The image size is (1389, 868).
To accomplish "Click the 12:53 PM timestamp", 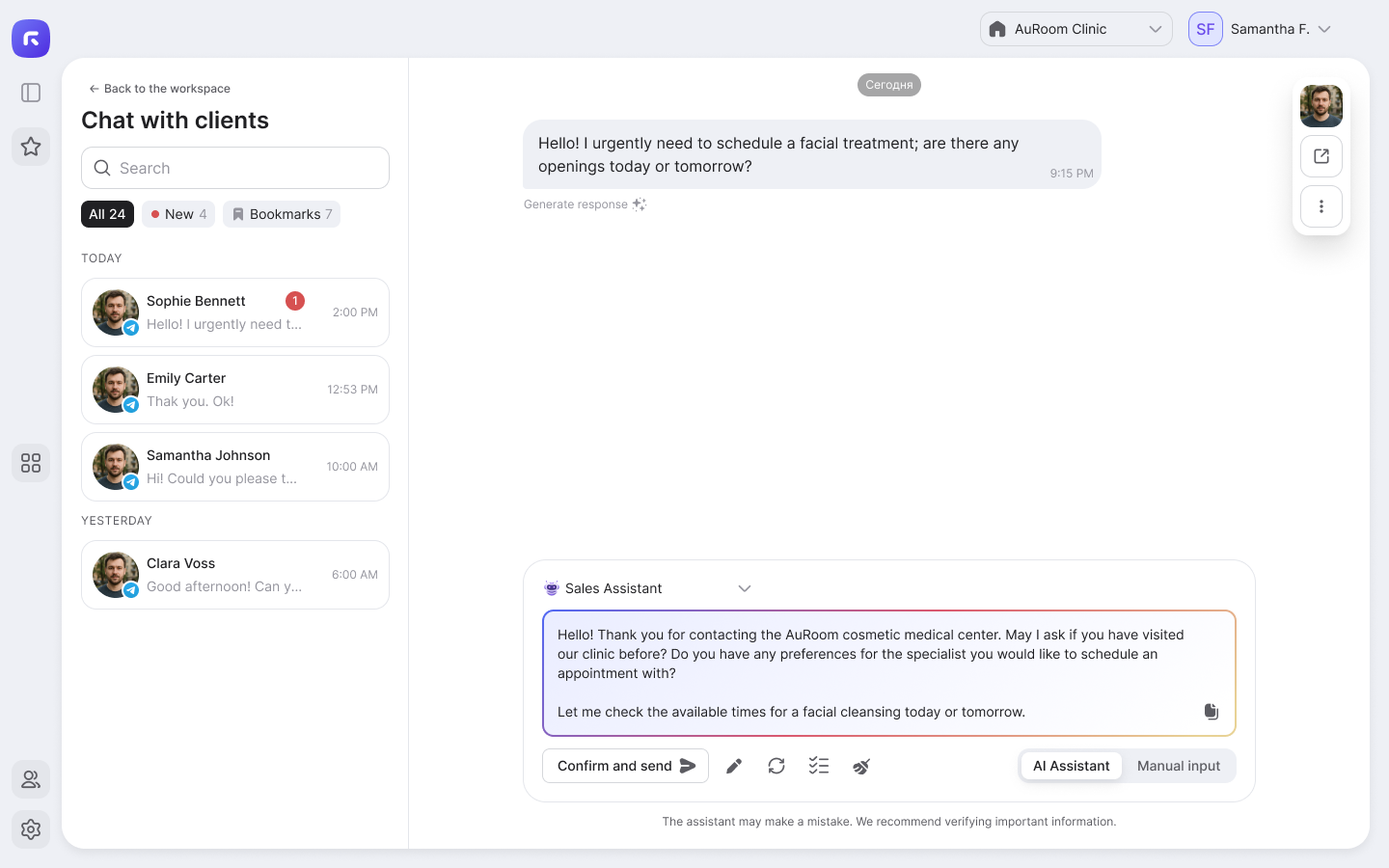I will (x=352, y=390).
